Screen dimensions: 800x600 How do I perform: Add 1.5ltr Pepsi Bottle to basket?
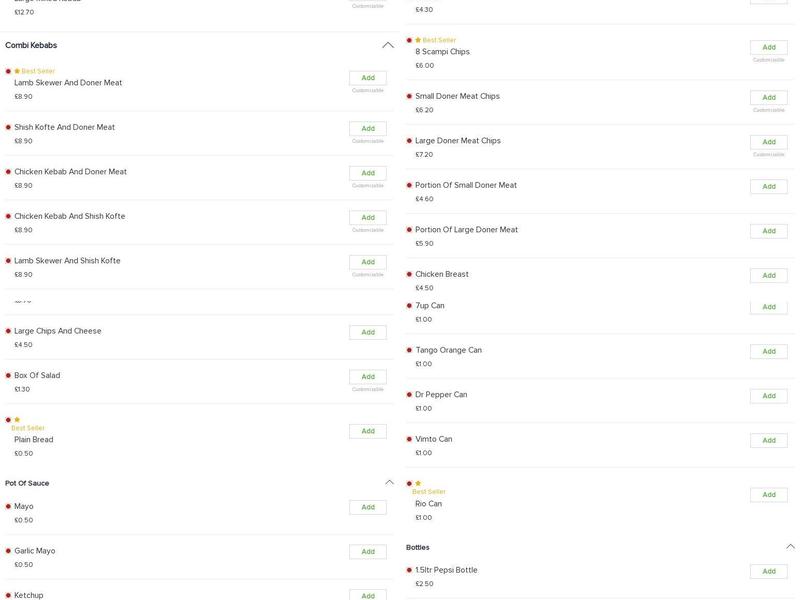coord(768,572)
